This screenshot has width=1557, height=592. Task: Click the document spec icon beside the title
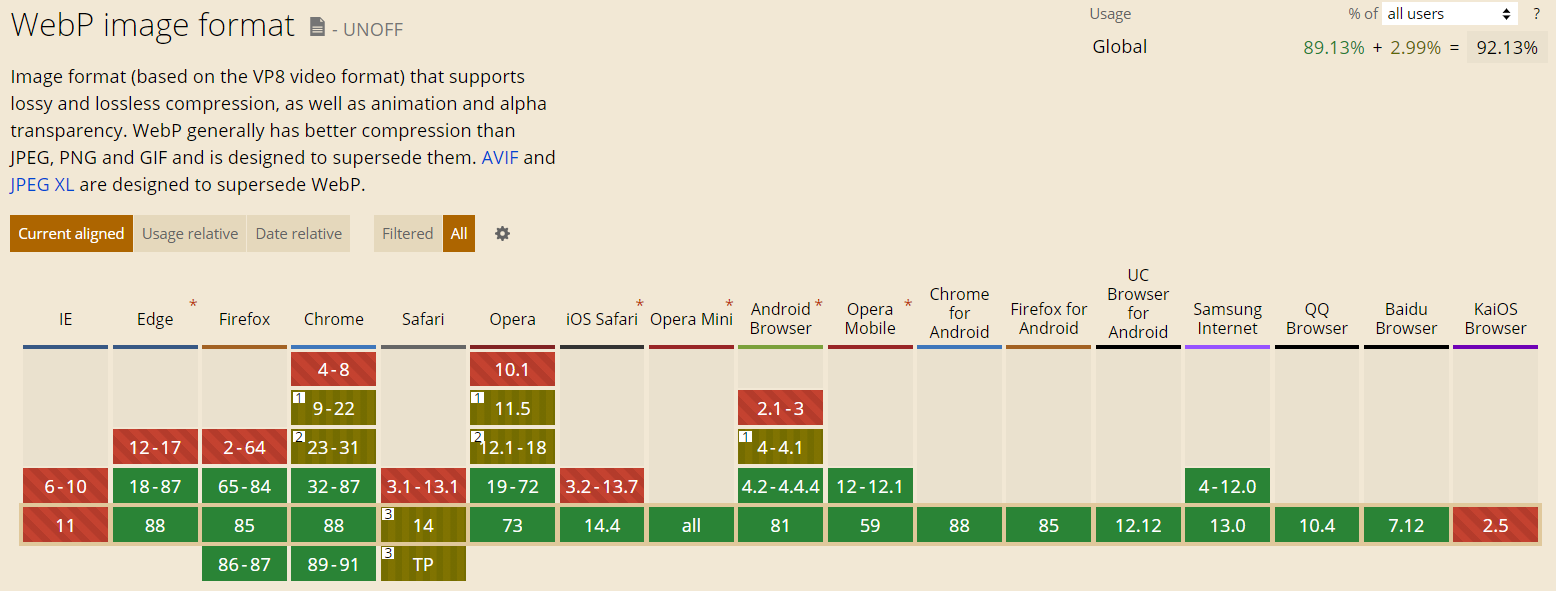pyautogui.click(x=317, y=27)
